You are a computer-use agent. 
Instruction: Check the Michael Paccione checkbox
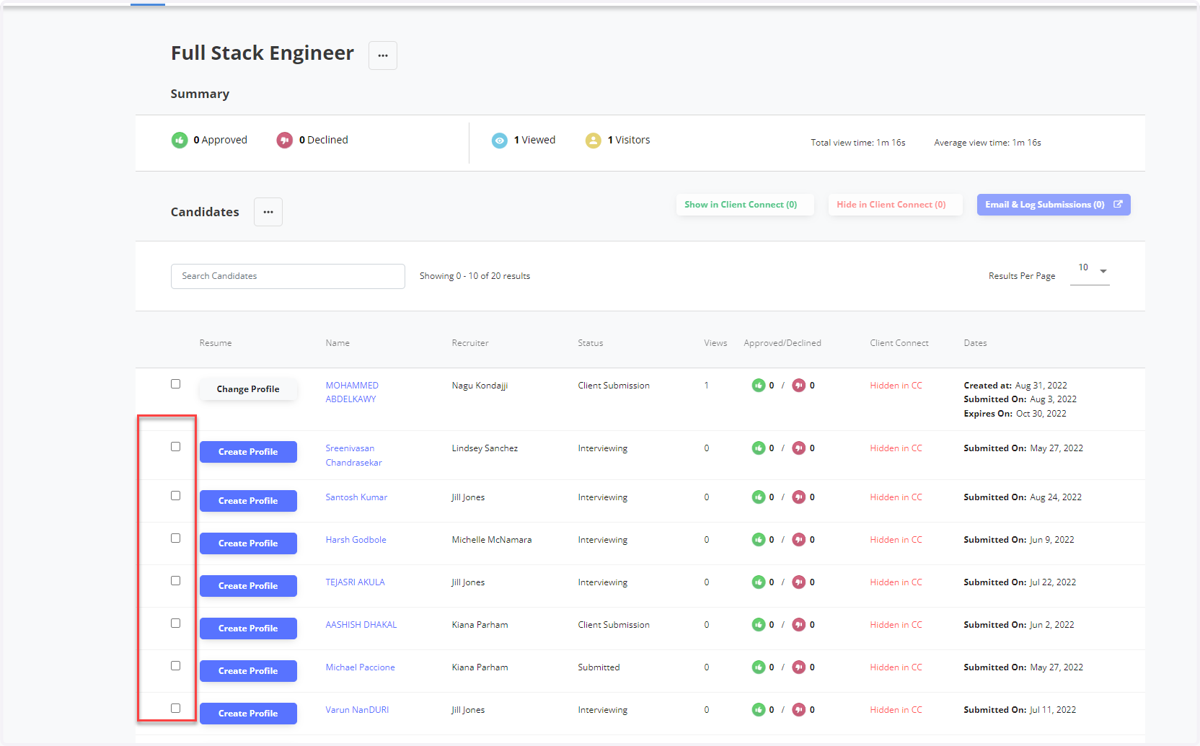click(x=176, y=666)
